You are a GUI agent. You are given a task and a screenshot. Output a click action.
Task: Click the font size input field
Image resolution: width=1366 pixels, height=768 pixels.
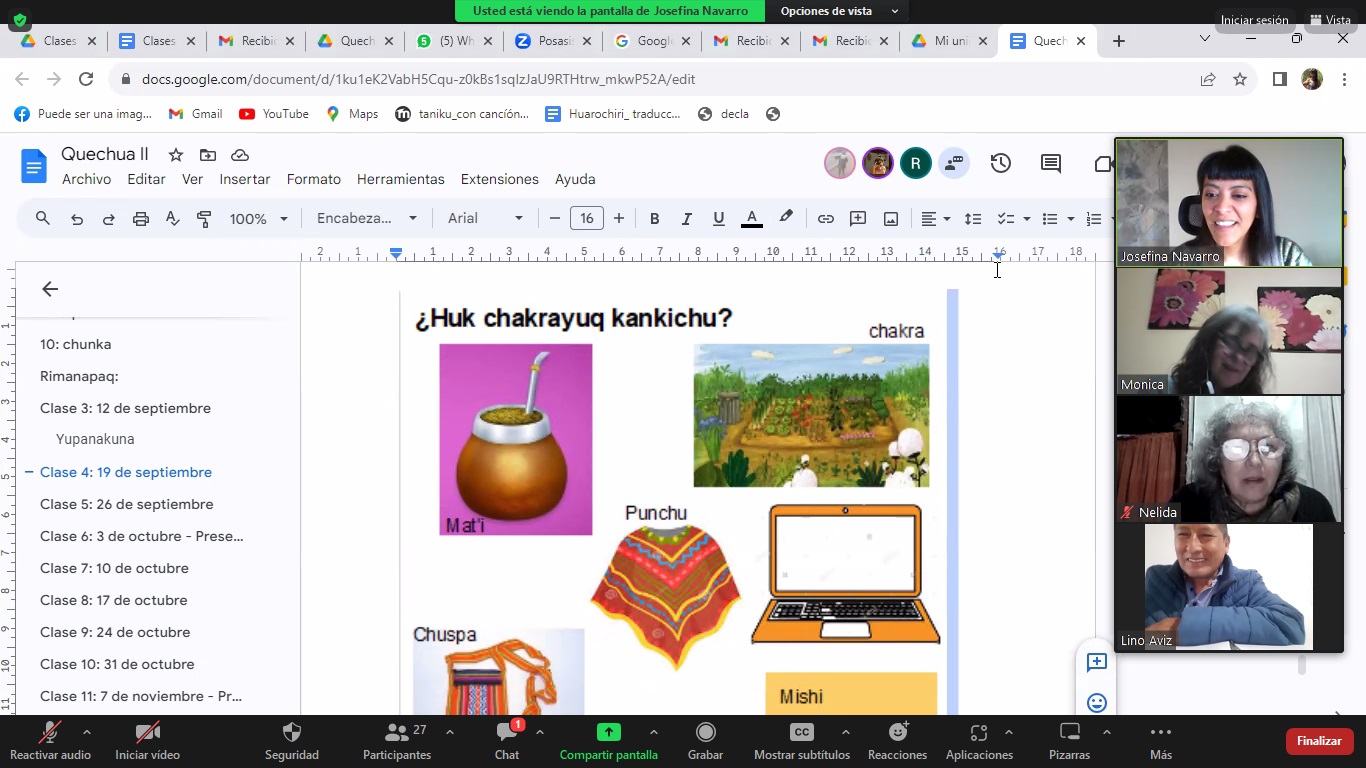coord(586,218)
